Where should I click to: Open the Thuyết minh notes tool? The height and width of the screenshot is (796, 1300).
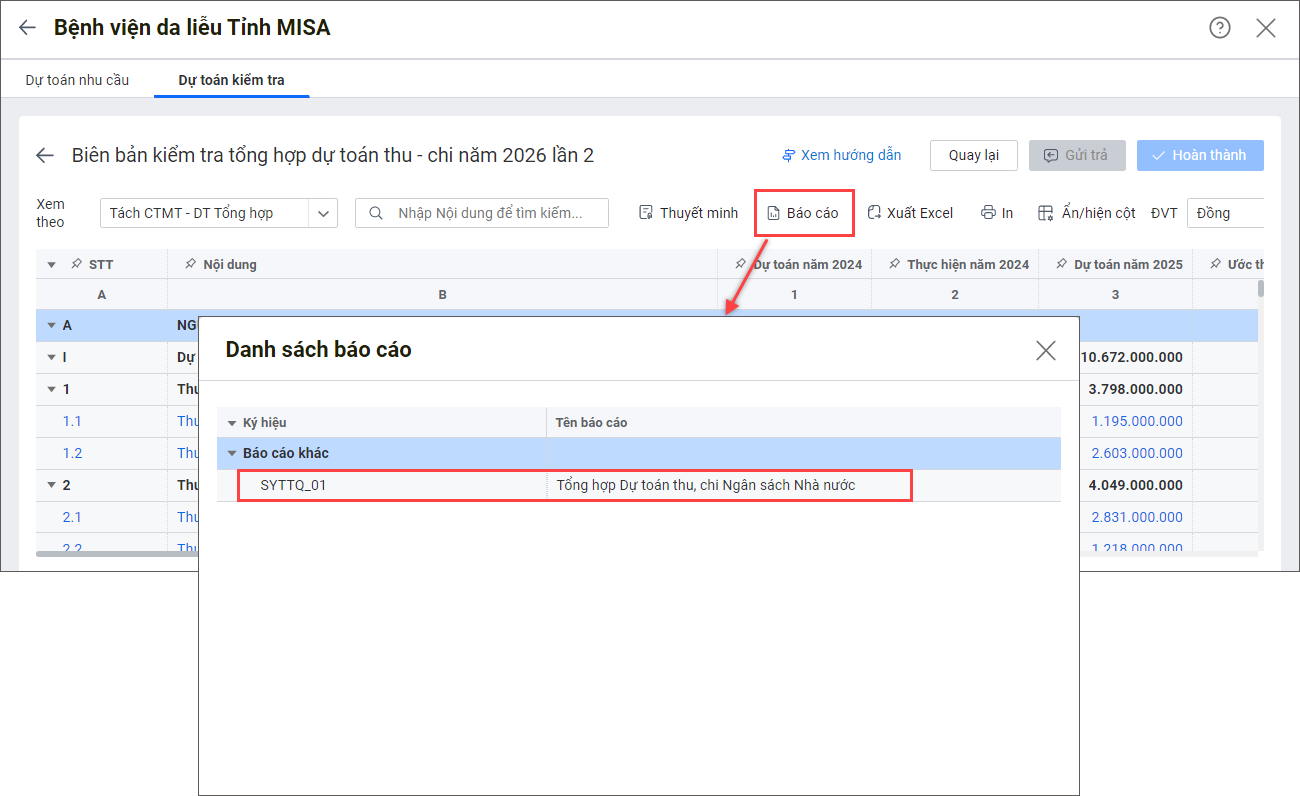click(688, 213)
